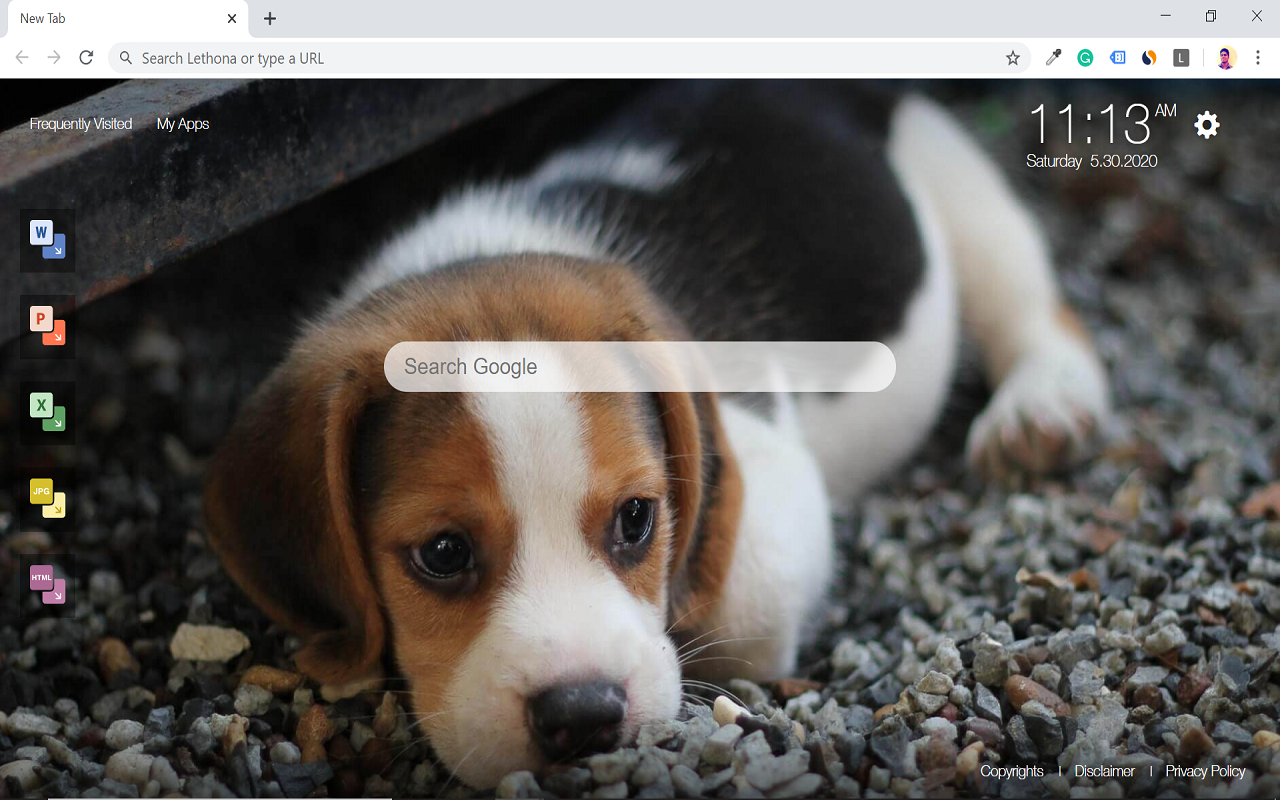
Task: Open Chrome's three-dot menu
Action: coord(1258,57)
